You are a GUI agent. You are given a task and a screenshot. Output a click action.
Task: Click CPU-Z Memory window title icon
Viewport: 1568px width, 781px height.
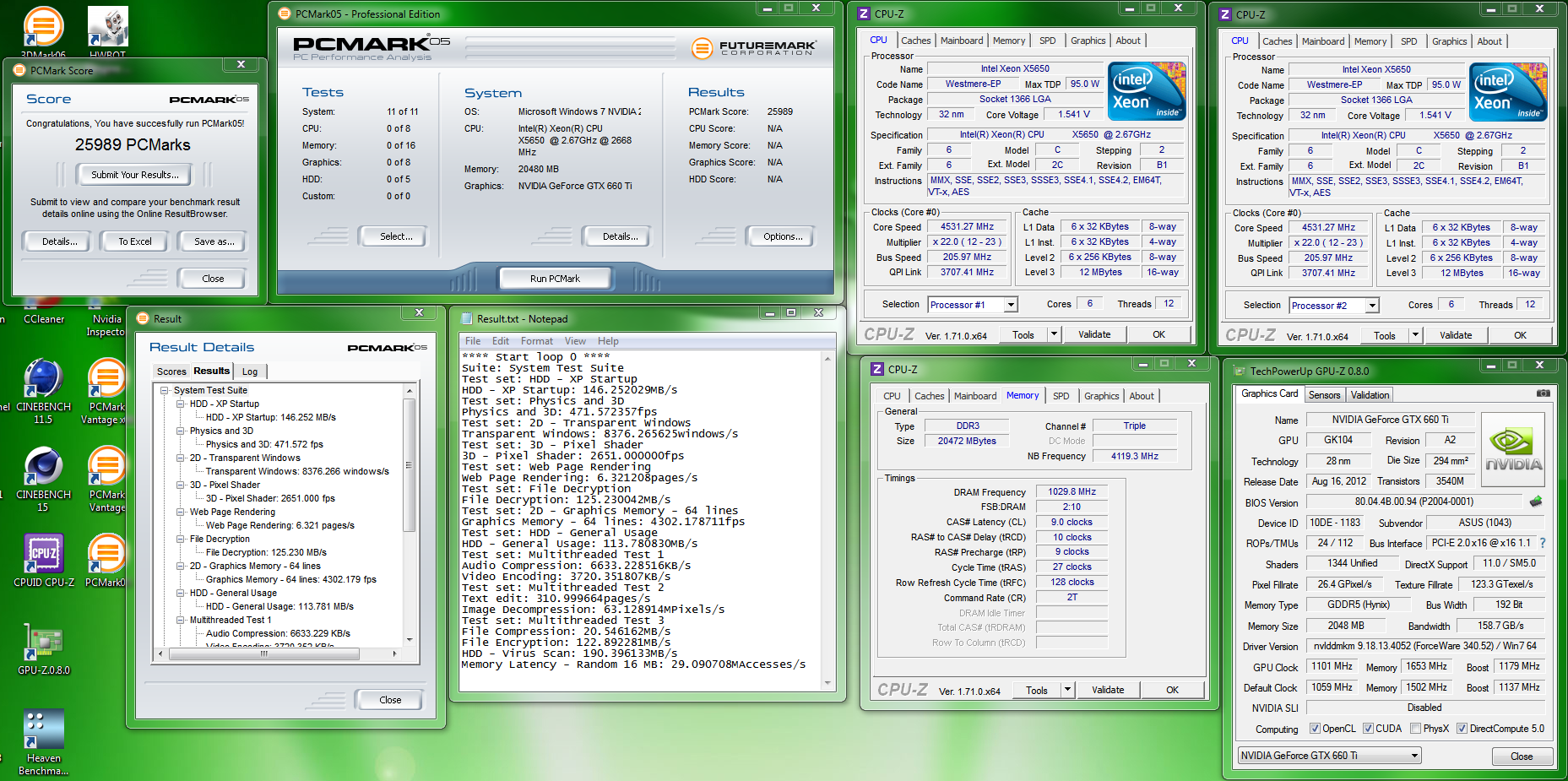coord(877,369)
